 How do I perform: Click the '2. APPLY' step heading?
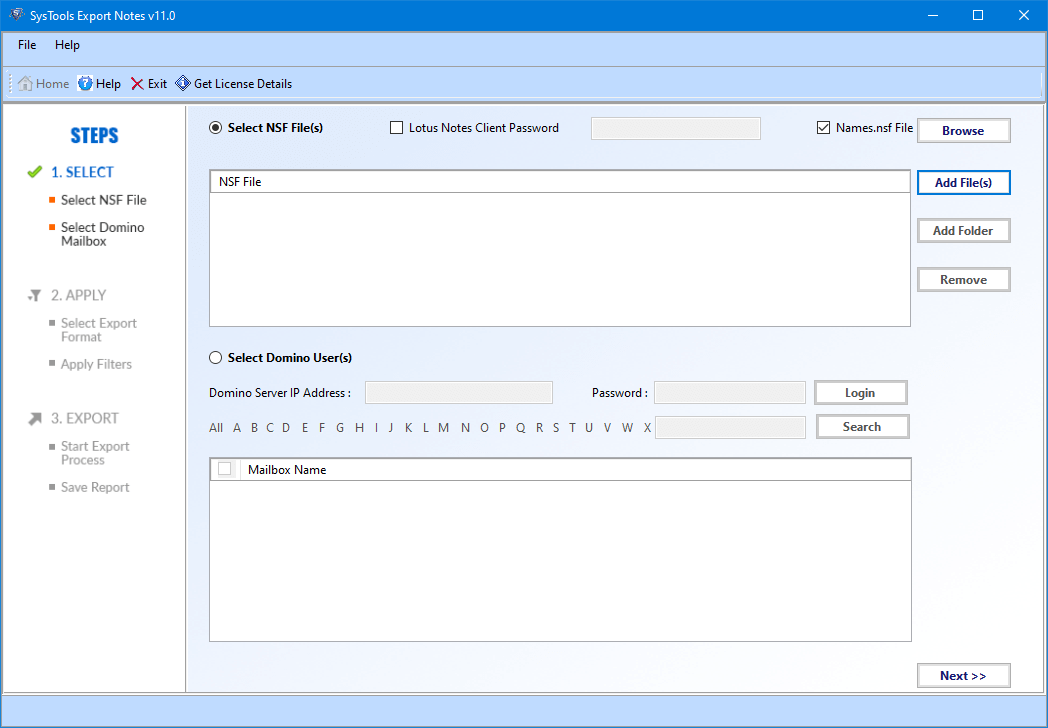click(79, 295)
